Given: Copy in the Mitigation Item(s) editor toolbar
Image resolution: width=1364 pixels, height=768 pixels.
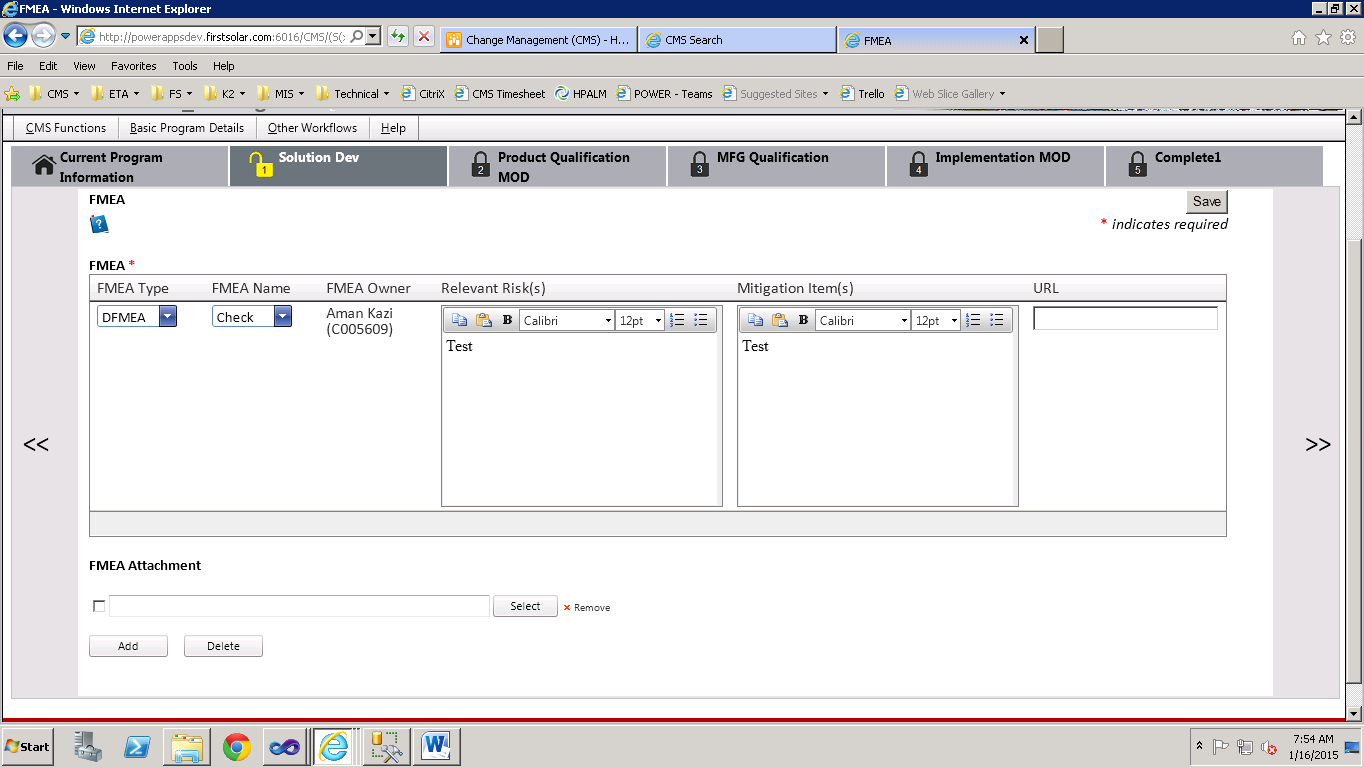Looking at the screenshot, I should (x=755, y=320).
